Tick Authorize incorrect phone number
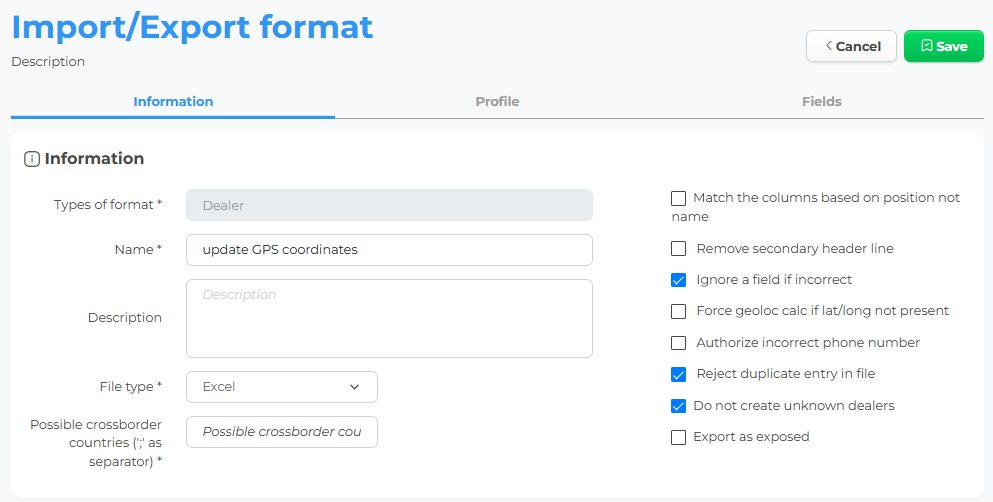 678,342
